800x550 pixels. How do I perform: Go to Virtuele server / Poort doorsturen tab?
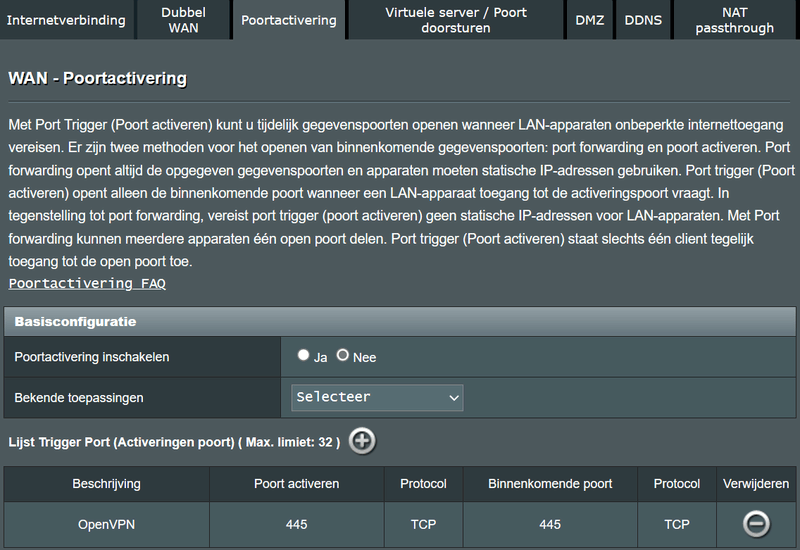click(456, 20)
